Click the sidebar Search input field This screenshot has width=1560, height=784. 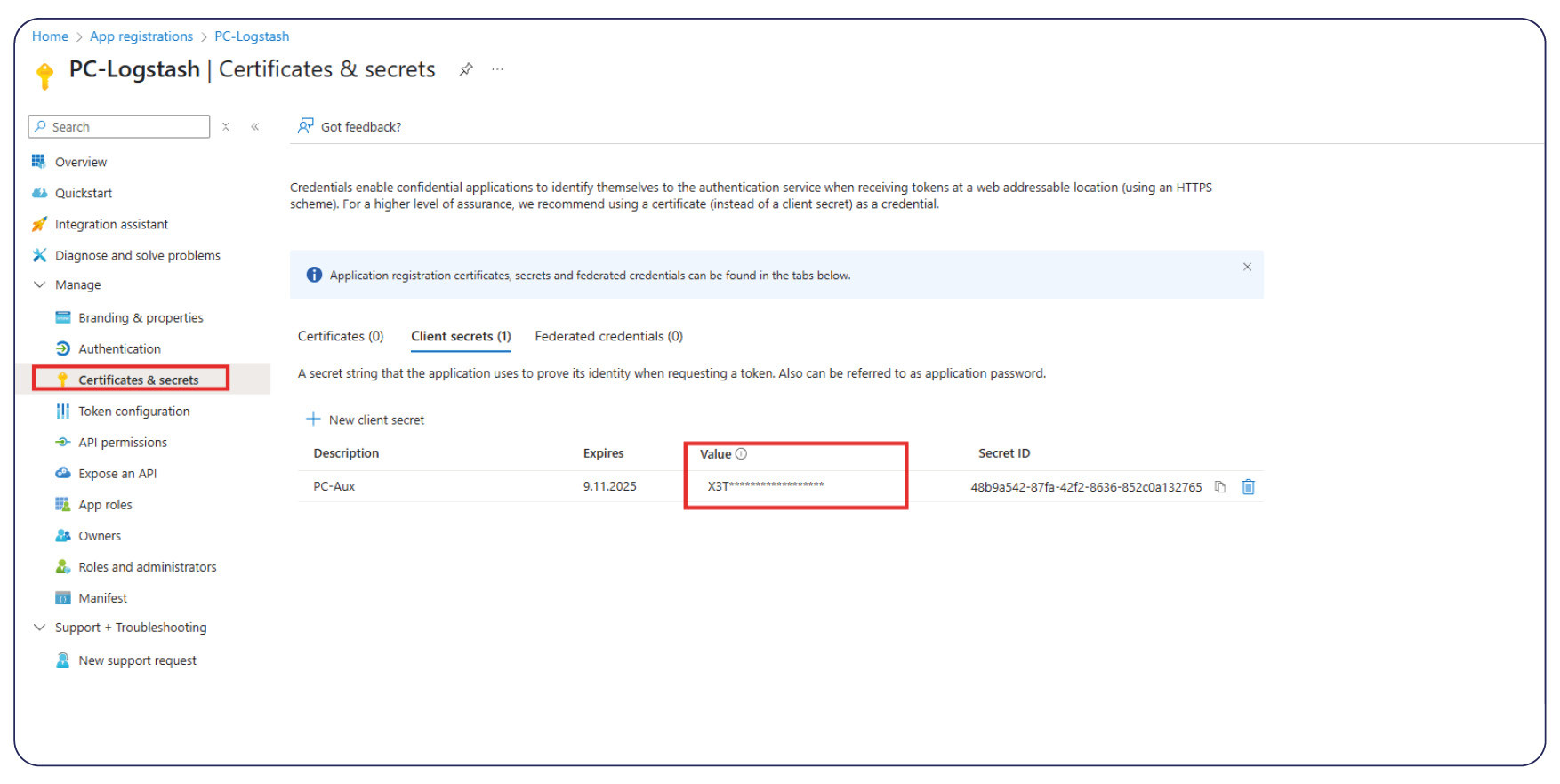(x=119, y=126)
